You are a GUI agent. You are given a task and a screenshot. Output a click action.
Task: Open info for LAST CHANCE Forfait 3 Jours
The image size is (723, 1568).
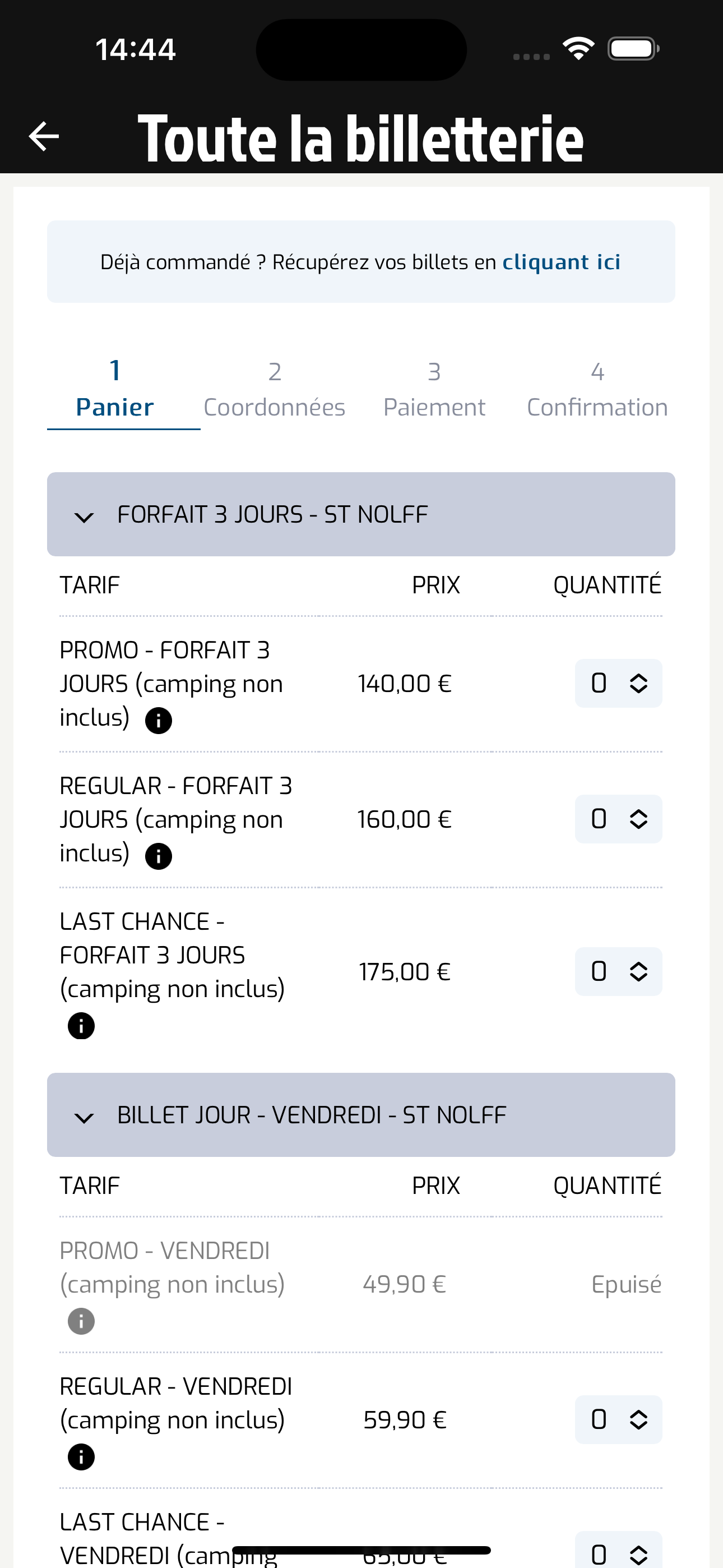click(x=81, y=1026)
